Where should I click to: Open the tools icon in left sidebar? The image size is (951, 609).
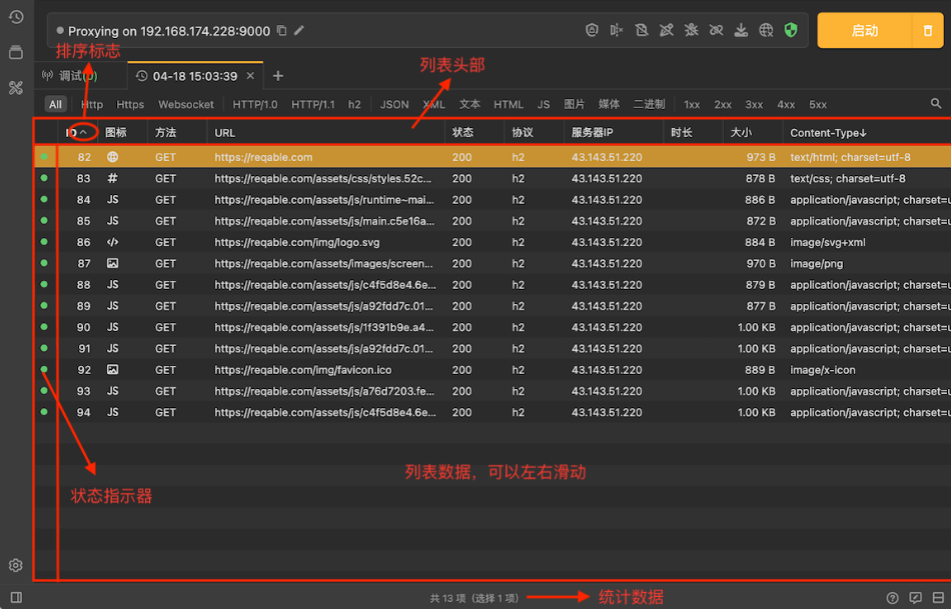pos(16,88)
